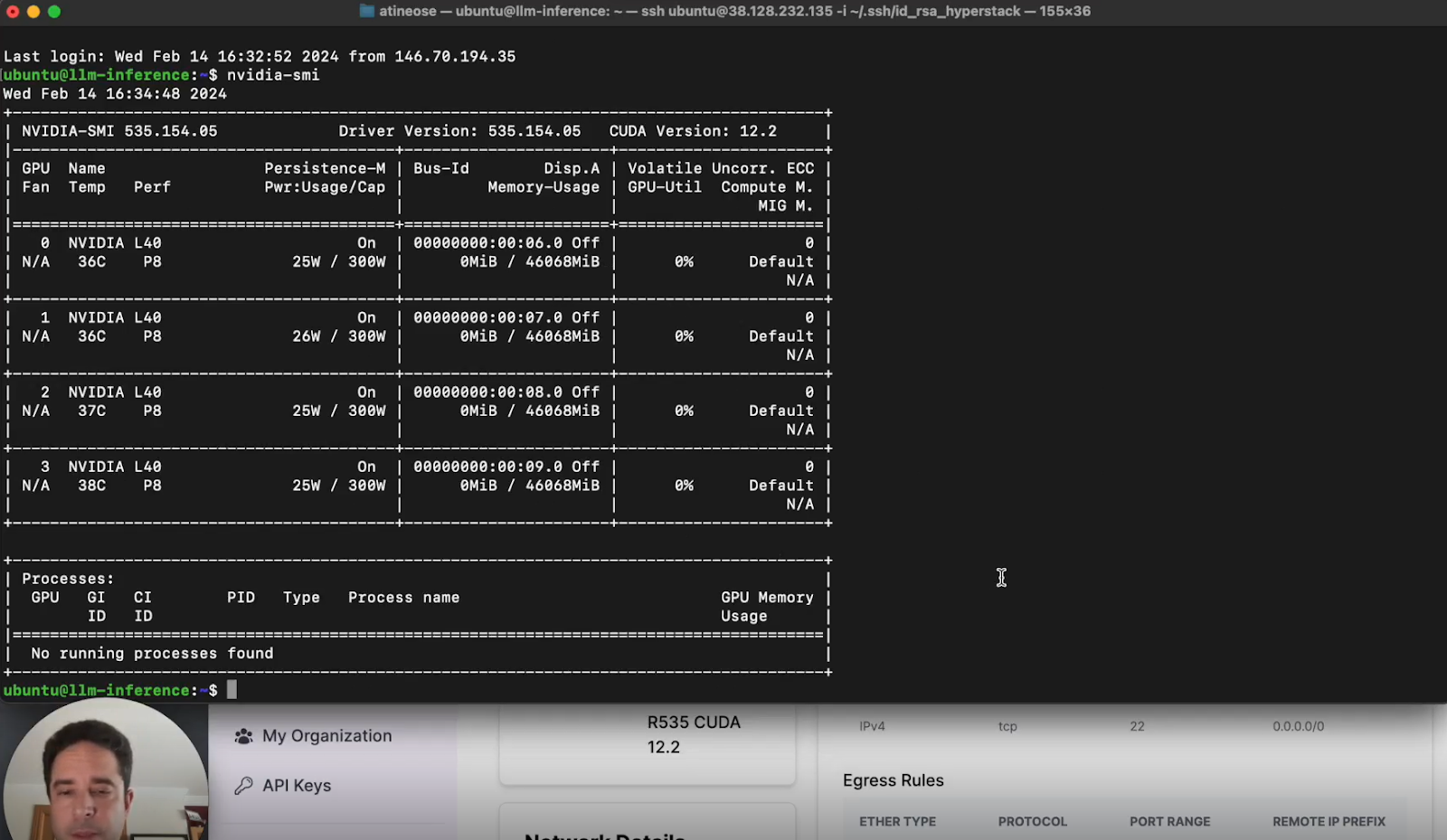The height and width of the screenshot is (840, 1447).
Task: Click '37C' temperature of GPU 2
Action: pos(91,411)
